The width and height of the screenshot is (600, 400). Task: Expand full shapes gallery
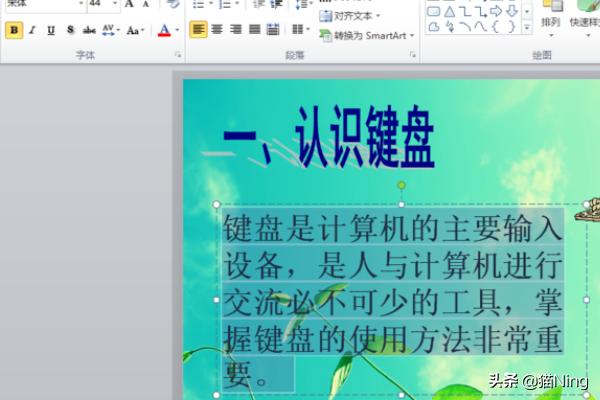coord(527,28)
